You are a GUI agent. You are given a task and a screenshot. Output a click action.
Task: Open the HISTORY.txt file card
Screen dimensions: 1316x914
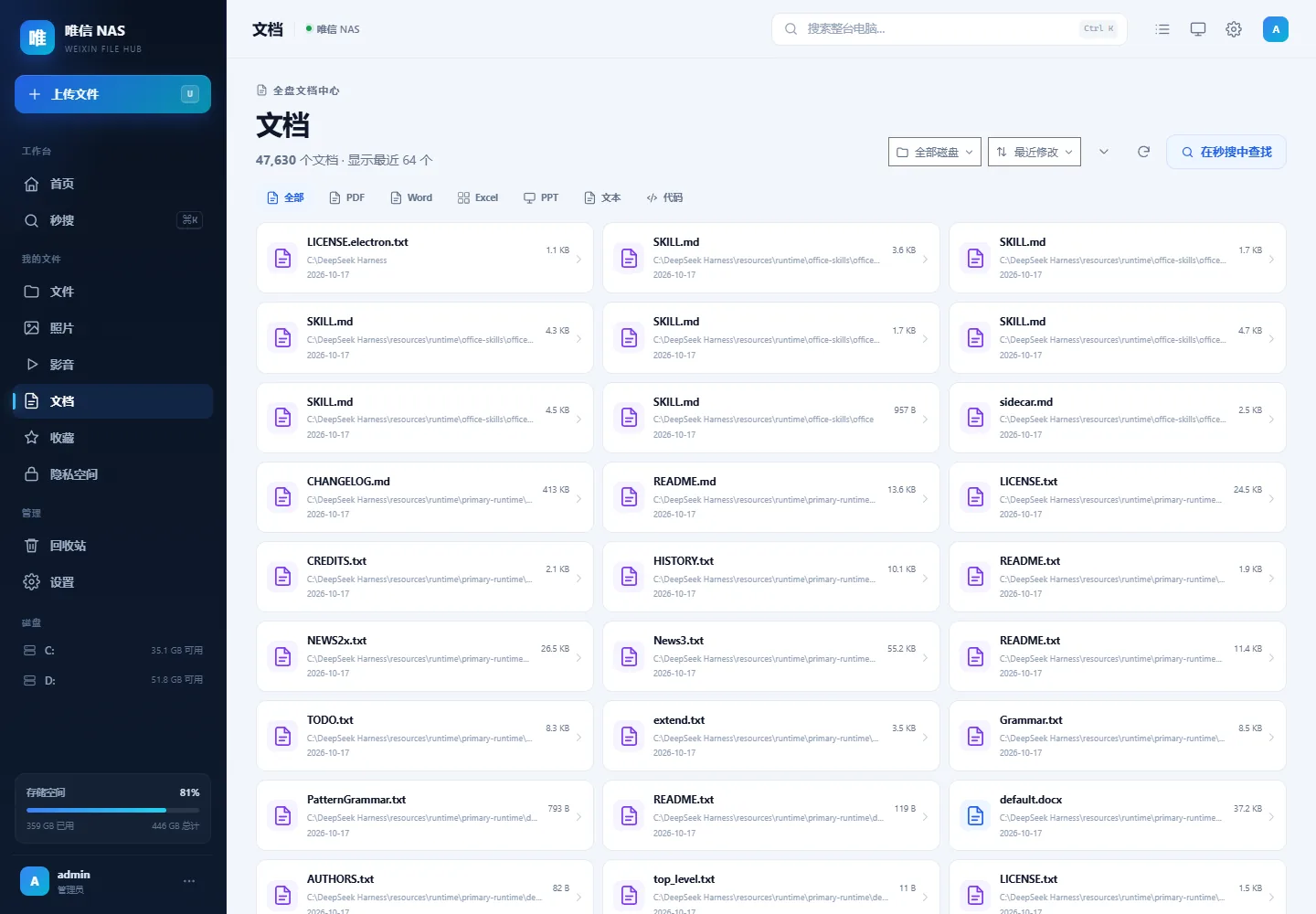pyautogui.click(x=771, y=577)
